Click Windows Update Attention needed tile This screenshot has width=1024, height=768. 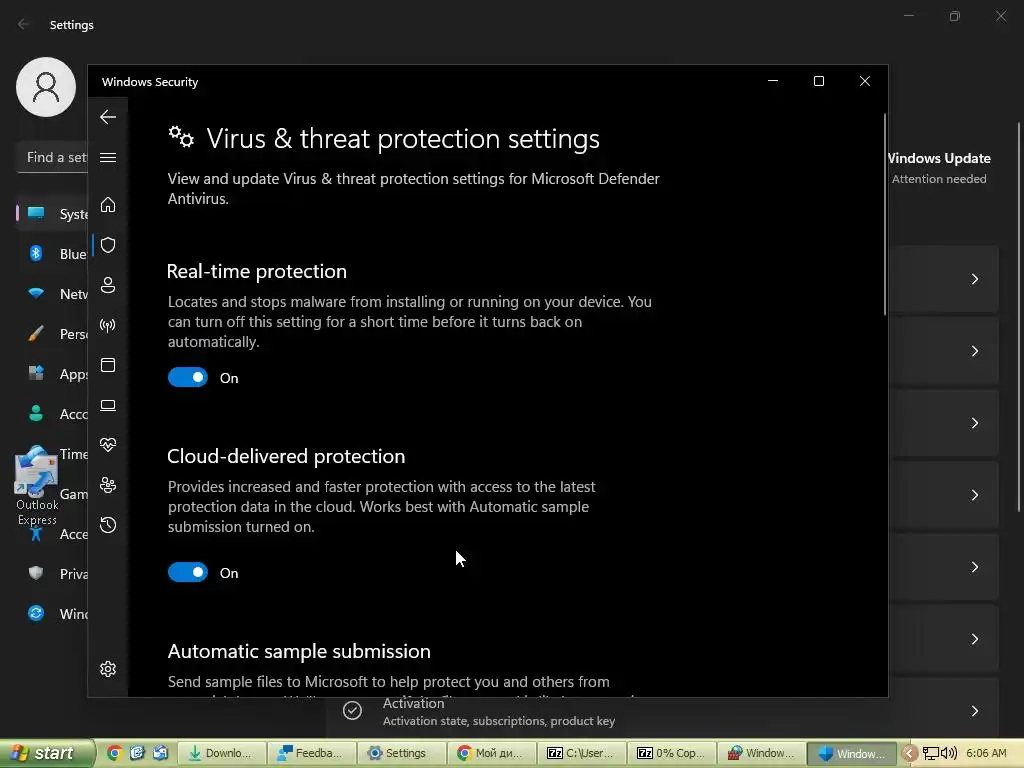pyautogui.click(x=939, y=168)
